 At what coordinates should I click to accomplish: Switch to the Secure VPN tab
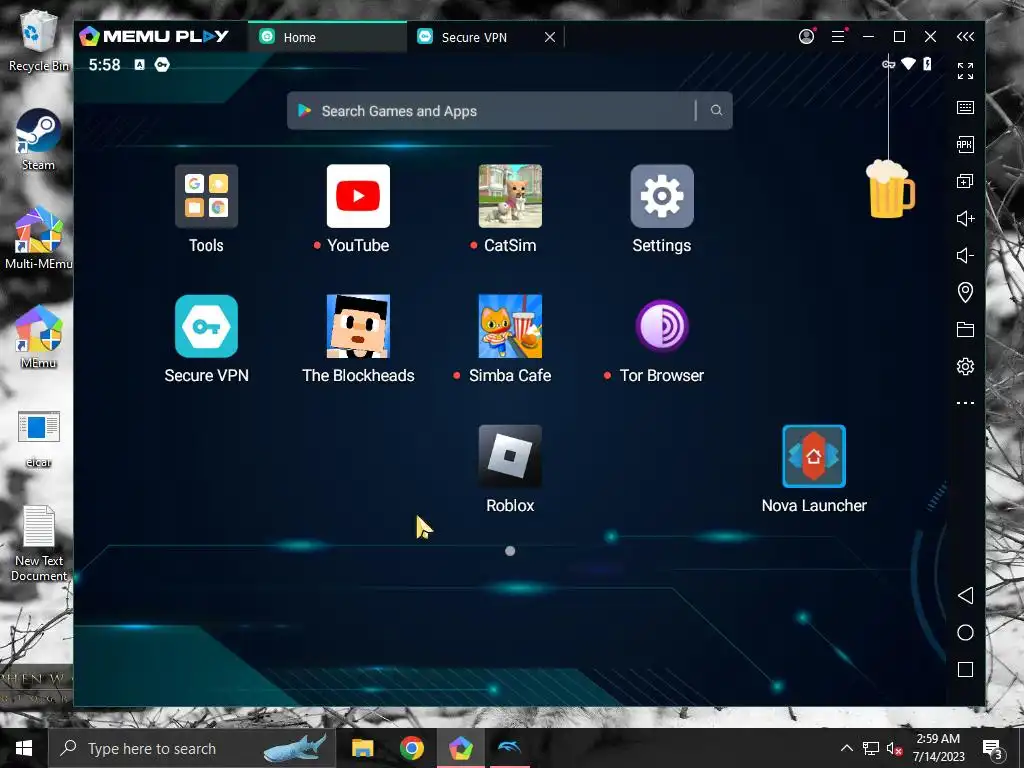pos(473,37)
